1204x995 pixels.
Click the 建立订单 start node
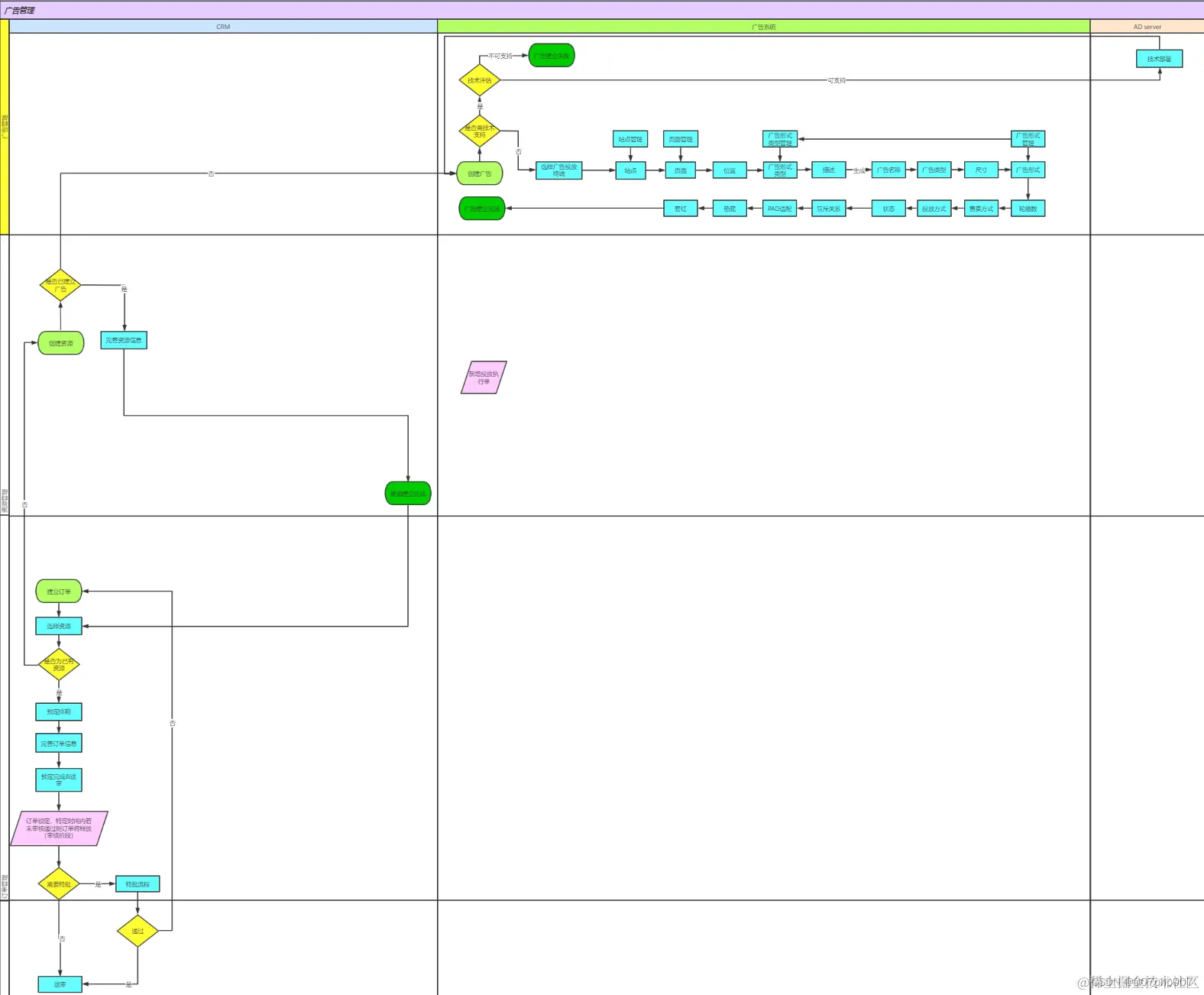[x=59, y=591]
